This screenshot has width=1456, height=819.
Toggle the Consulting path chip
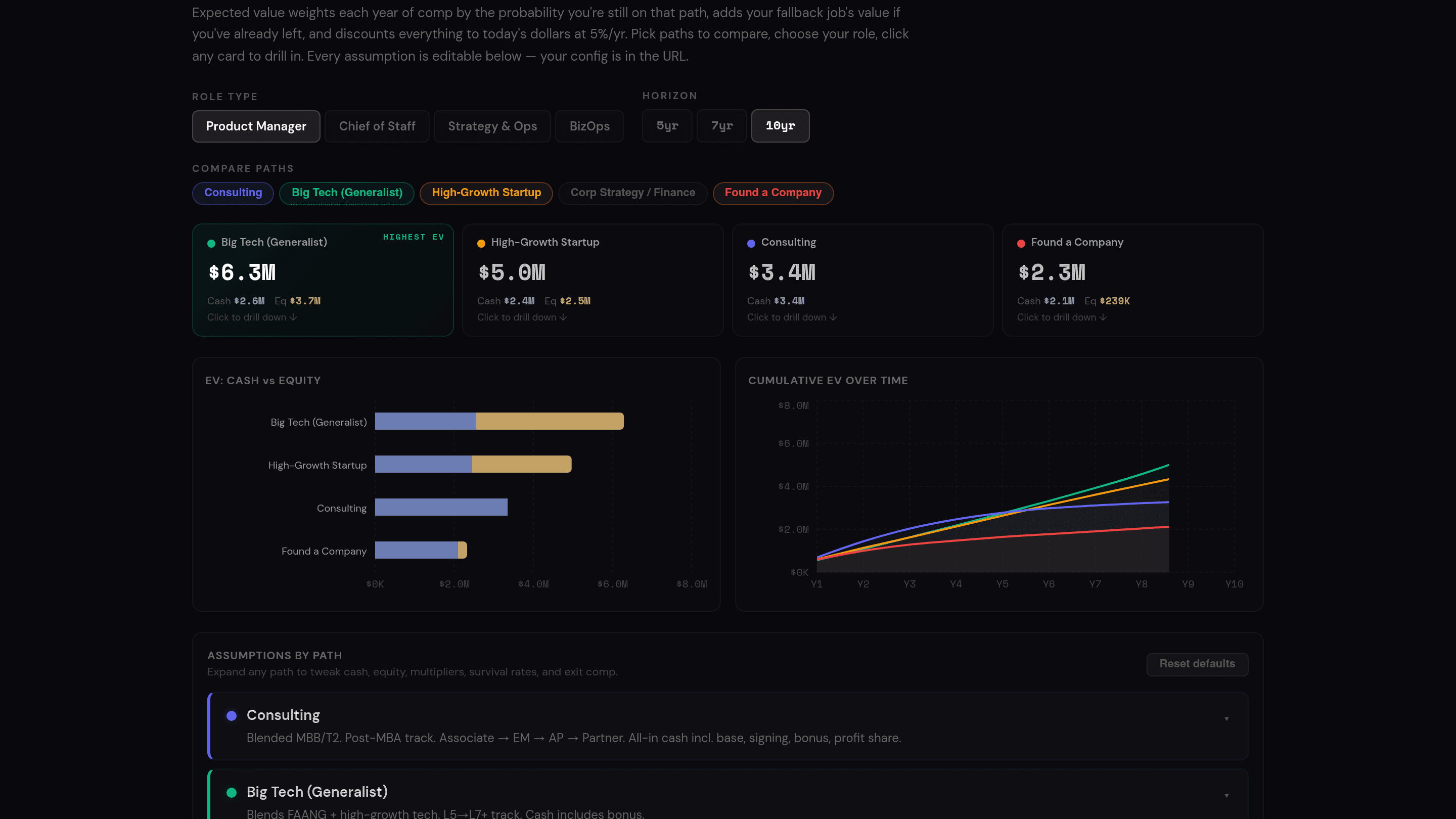pos(233,193)
